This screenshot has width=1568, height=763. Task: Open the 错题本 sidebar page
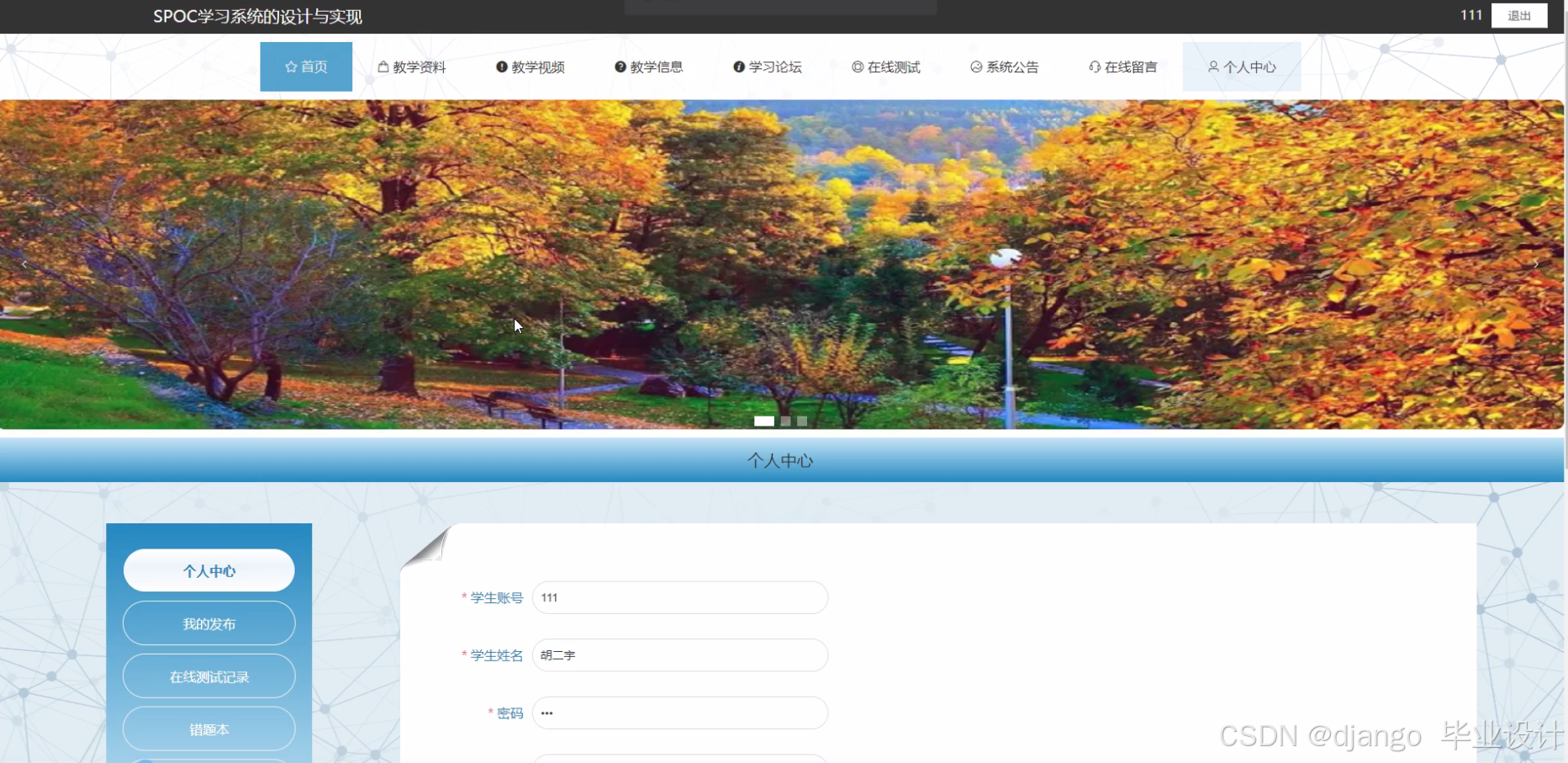(209, 729)
